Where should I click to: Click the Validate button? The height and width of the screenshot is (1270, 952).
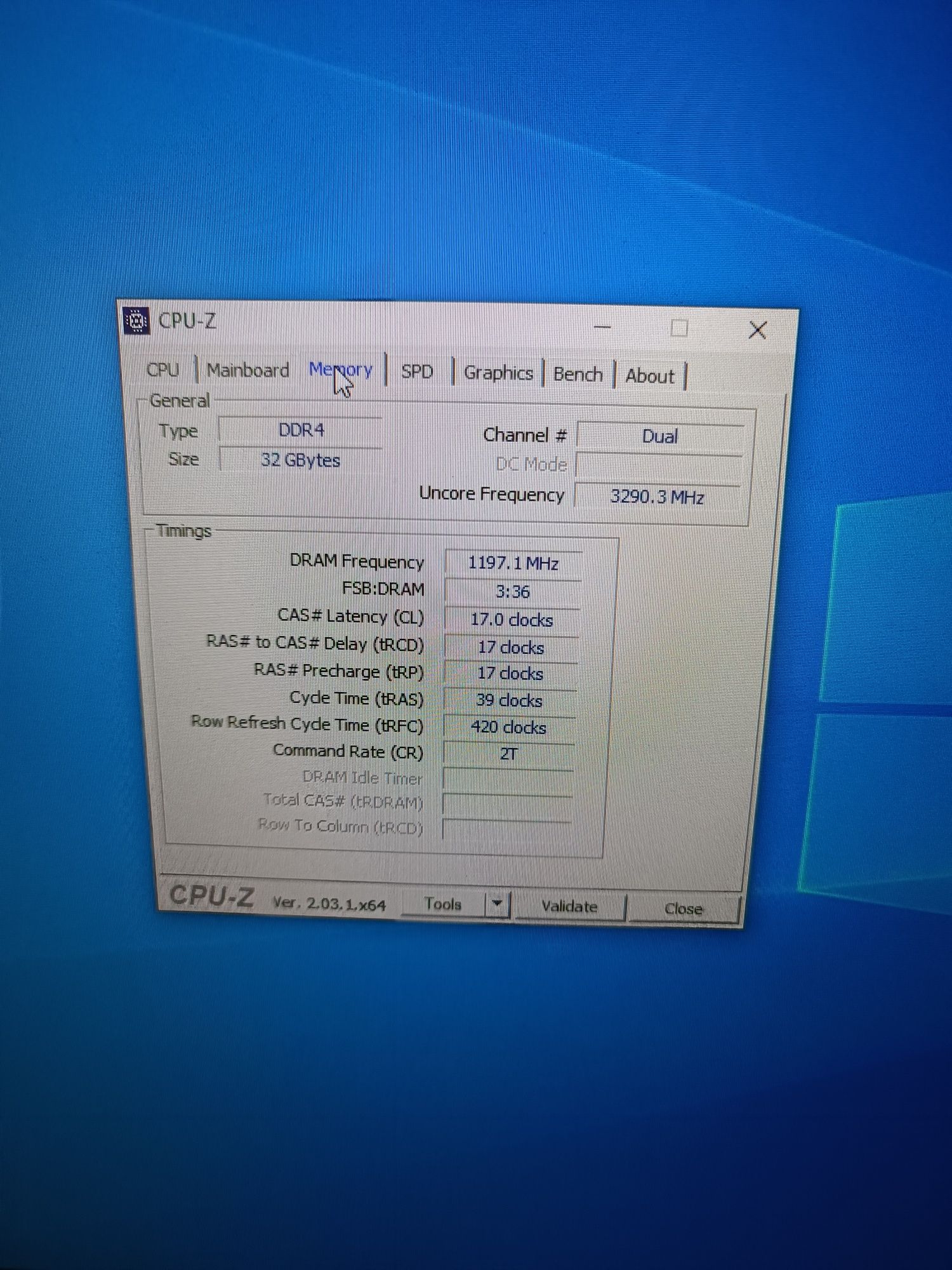pyautogui.click(x=569, y=906)
